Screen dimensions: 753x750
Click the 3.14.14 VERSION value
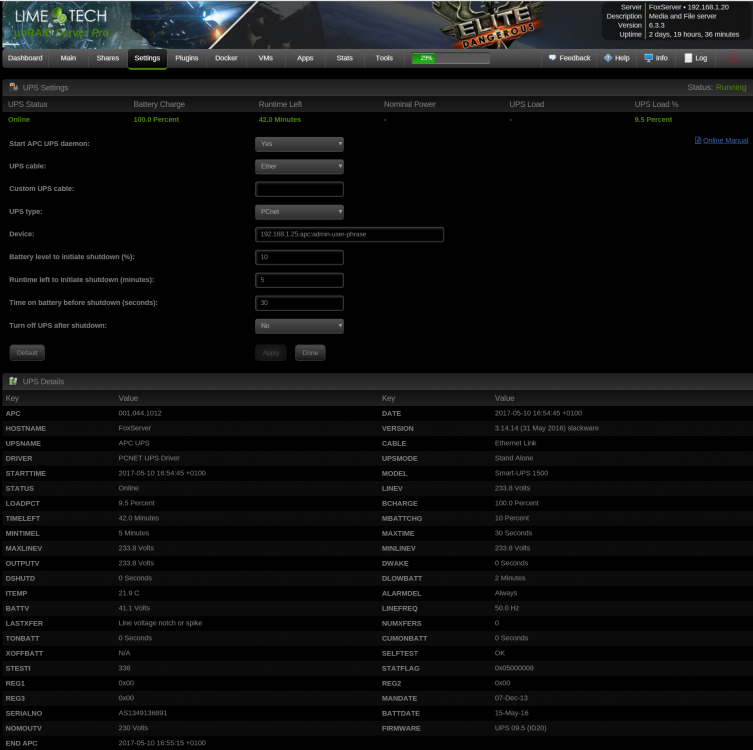point(547,428)
